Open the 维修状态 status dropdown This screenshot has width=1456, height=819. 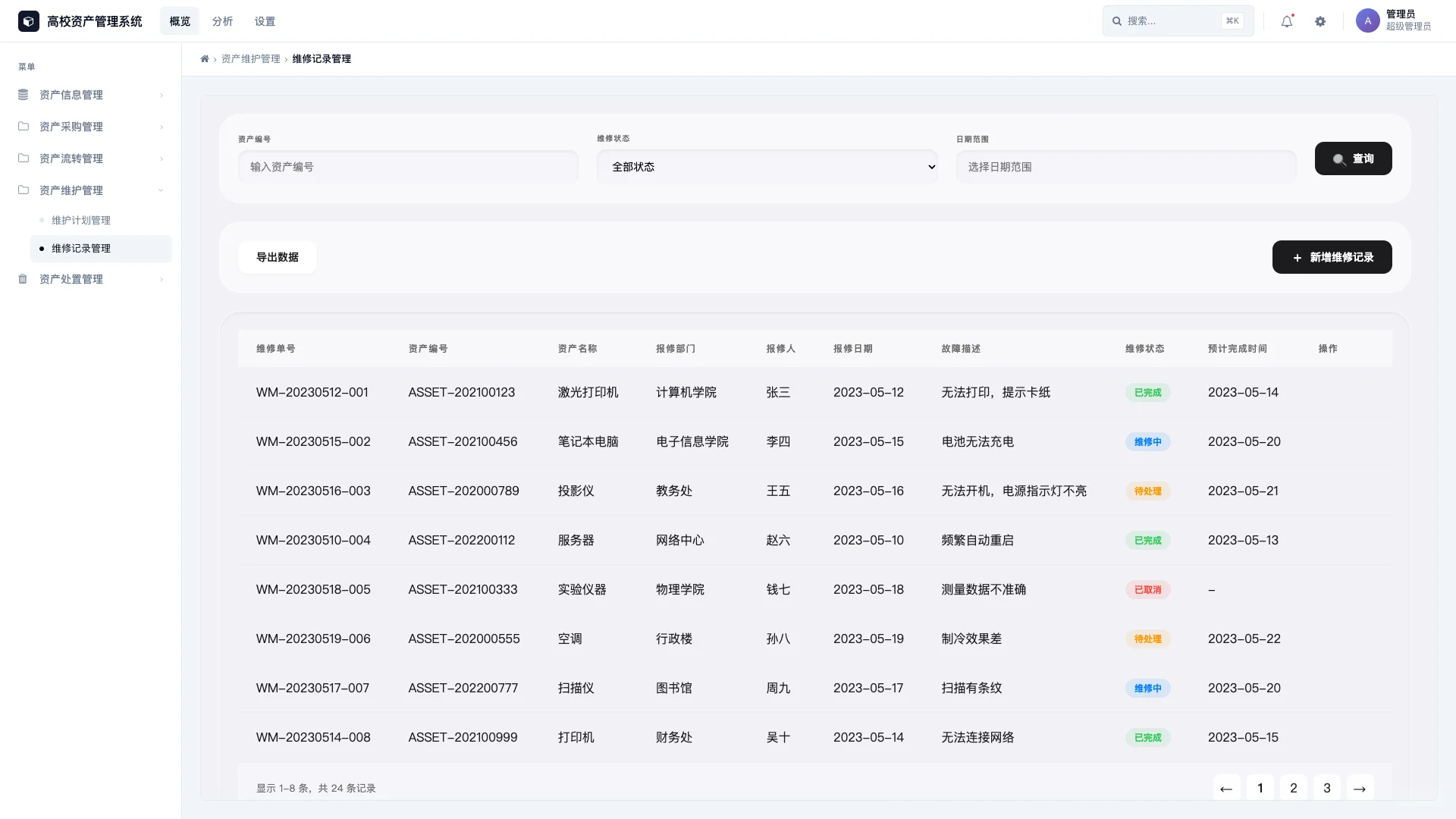pos(767,166)
